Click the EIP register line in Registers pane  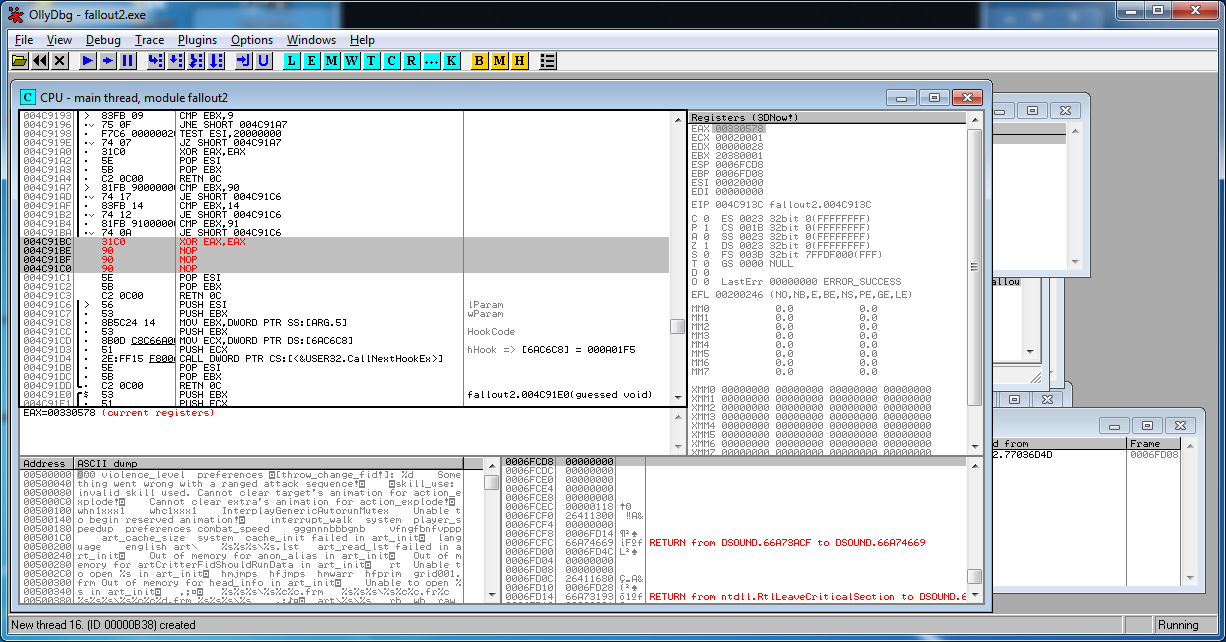781,205
